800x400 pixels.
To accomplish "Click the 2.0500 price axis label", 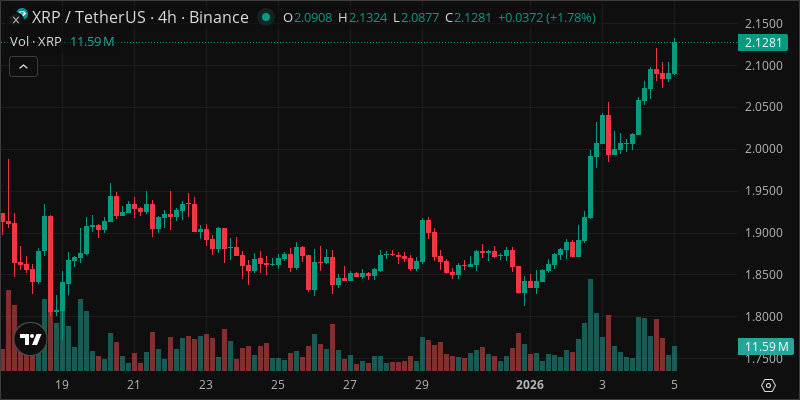I will point(763,107).
